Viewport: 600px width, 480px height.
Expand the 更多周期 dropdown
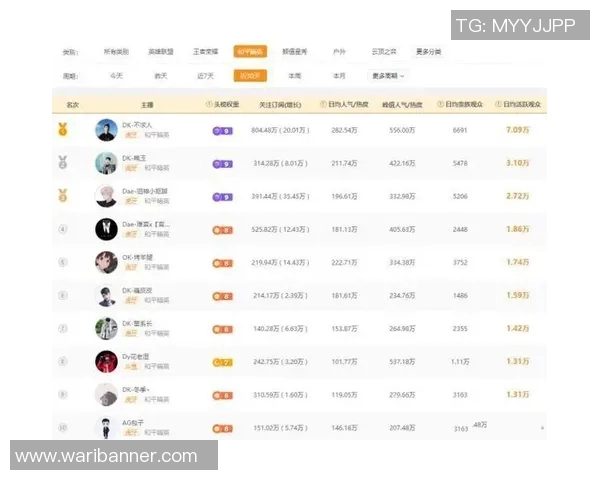click(x=388, y=76)
